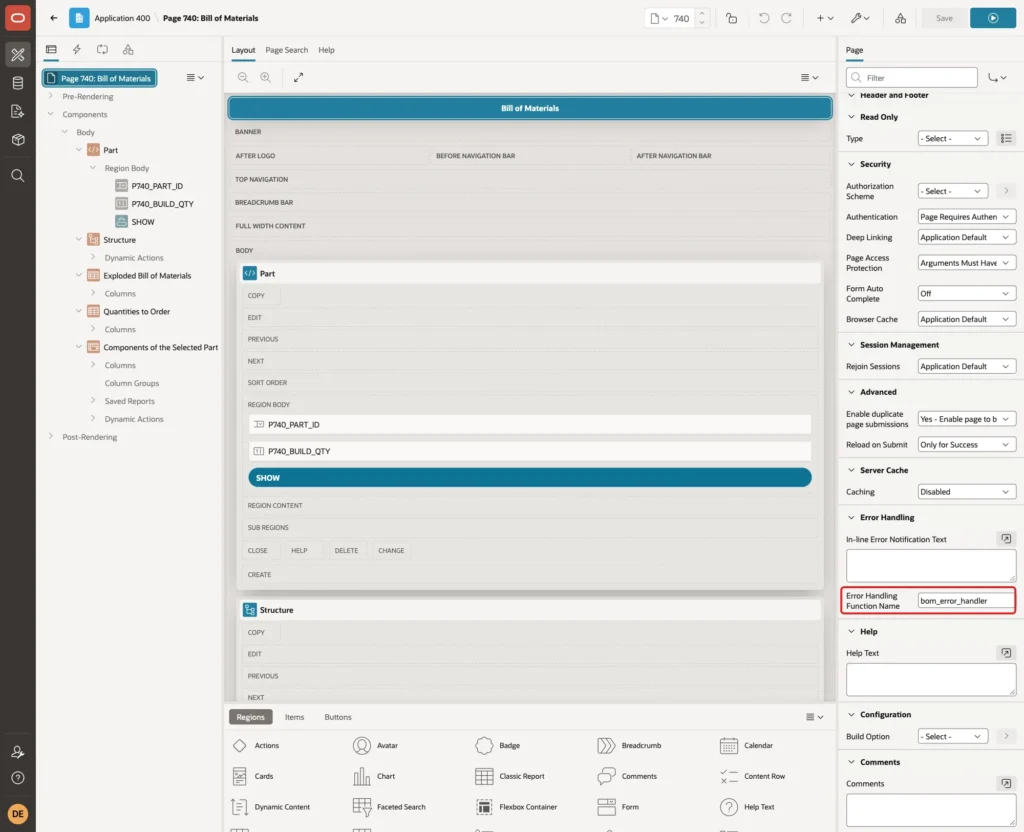Click the Save button

pyautogui.click(x=944, y=18)
